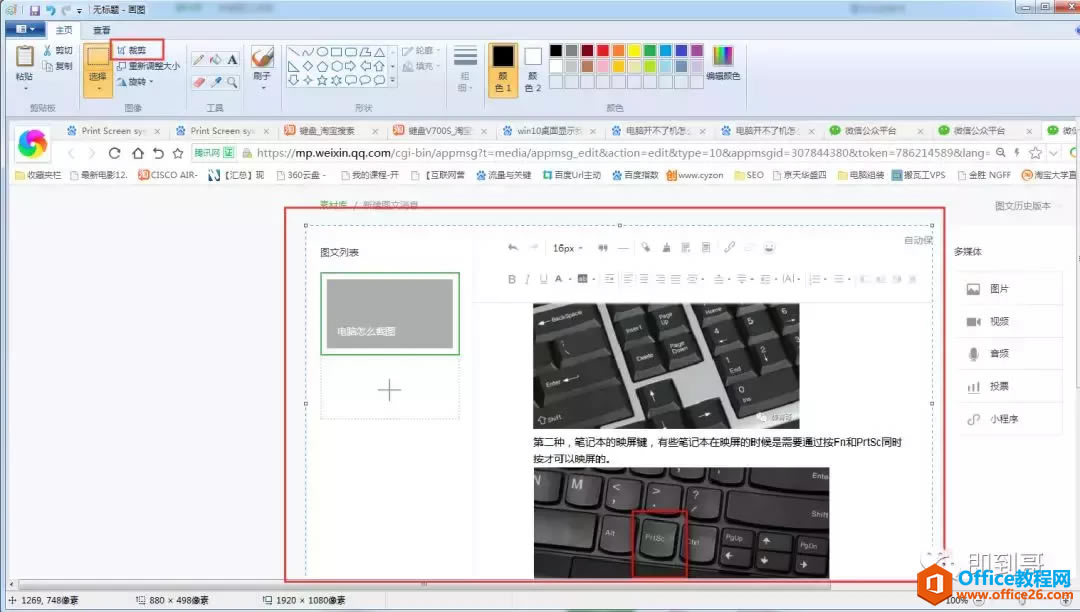Open the blue Paint file menu button
This screenshot has height=612, width=1080.
pos(25,30)
